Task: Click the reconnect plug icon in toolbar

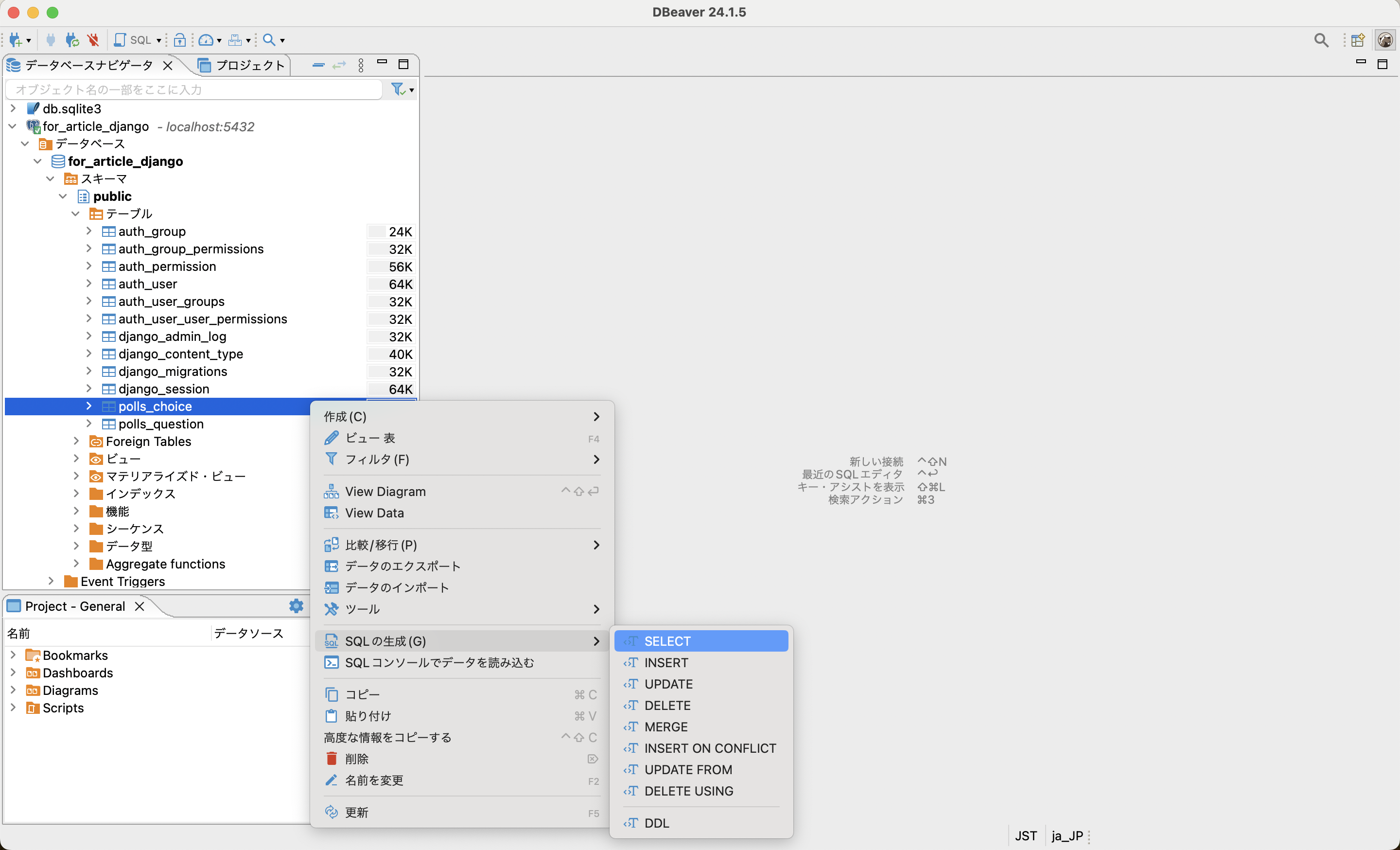Action: 72,40
